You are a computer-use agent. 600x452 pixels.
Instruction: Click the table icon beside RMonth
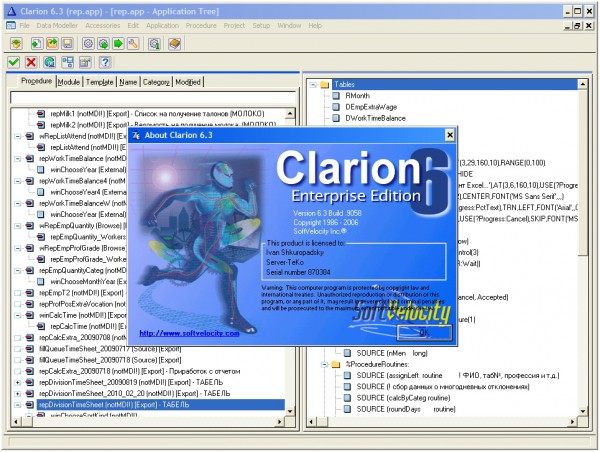click(336, 96)
